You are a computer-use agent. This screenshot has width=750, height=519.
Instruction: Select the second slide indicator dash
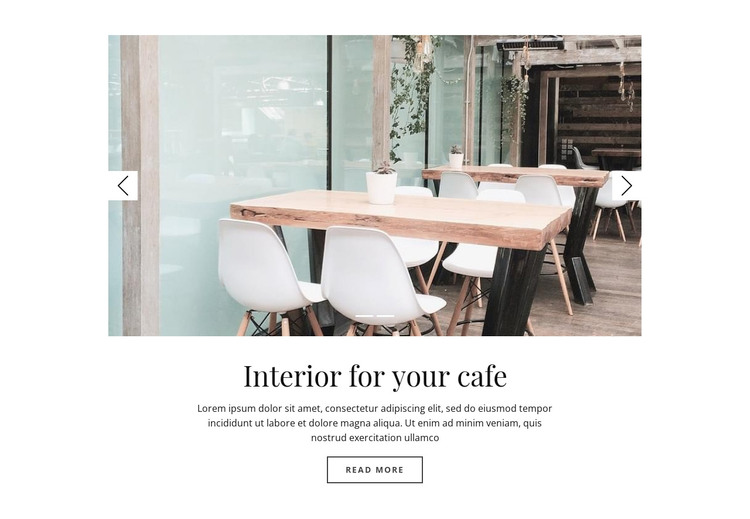tap(385, 316)
